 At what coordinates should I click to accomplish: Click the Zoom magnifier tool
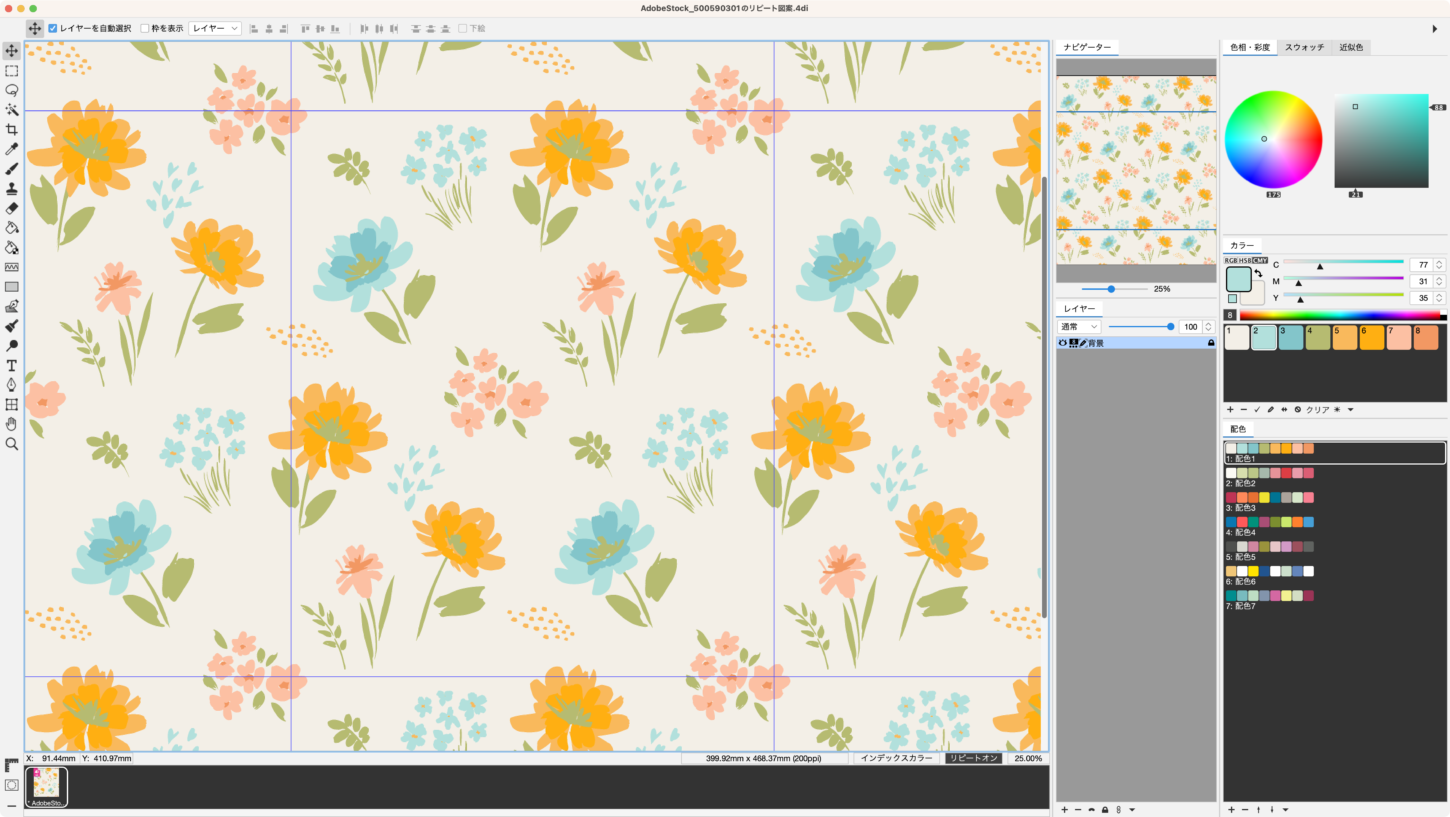click(12, 444)
